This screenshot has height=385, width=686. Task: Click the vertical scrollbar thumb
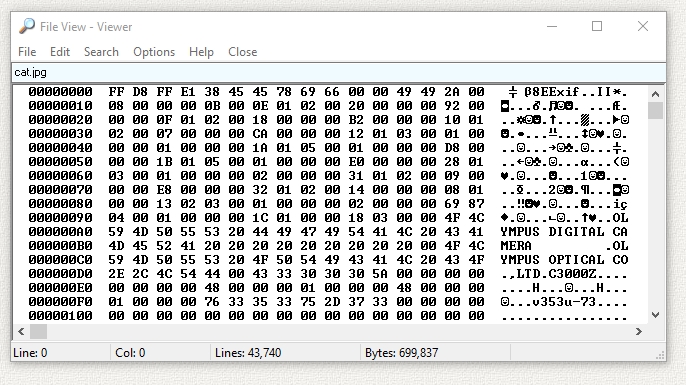(x=655, y=110)
